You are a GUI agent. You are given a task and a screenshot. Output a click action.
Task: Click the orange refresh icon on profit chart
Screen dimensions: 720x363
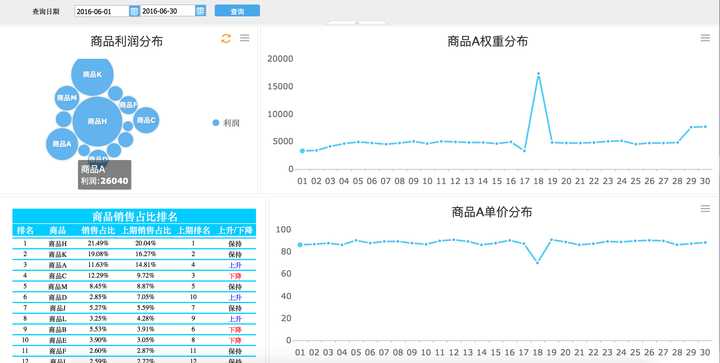pyautogui.click(x=225, y=39)
